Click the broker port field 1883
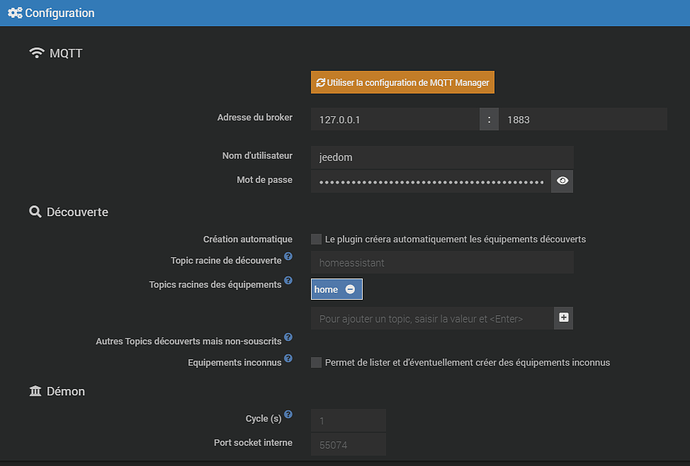Viewport: 690px width, 466px height. 582,119
